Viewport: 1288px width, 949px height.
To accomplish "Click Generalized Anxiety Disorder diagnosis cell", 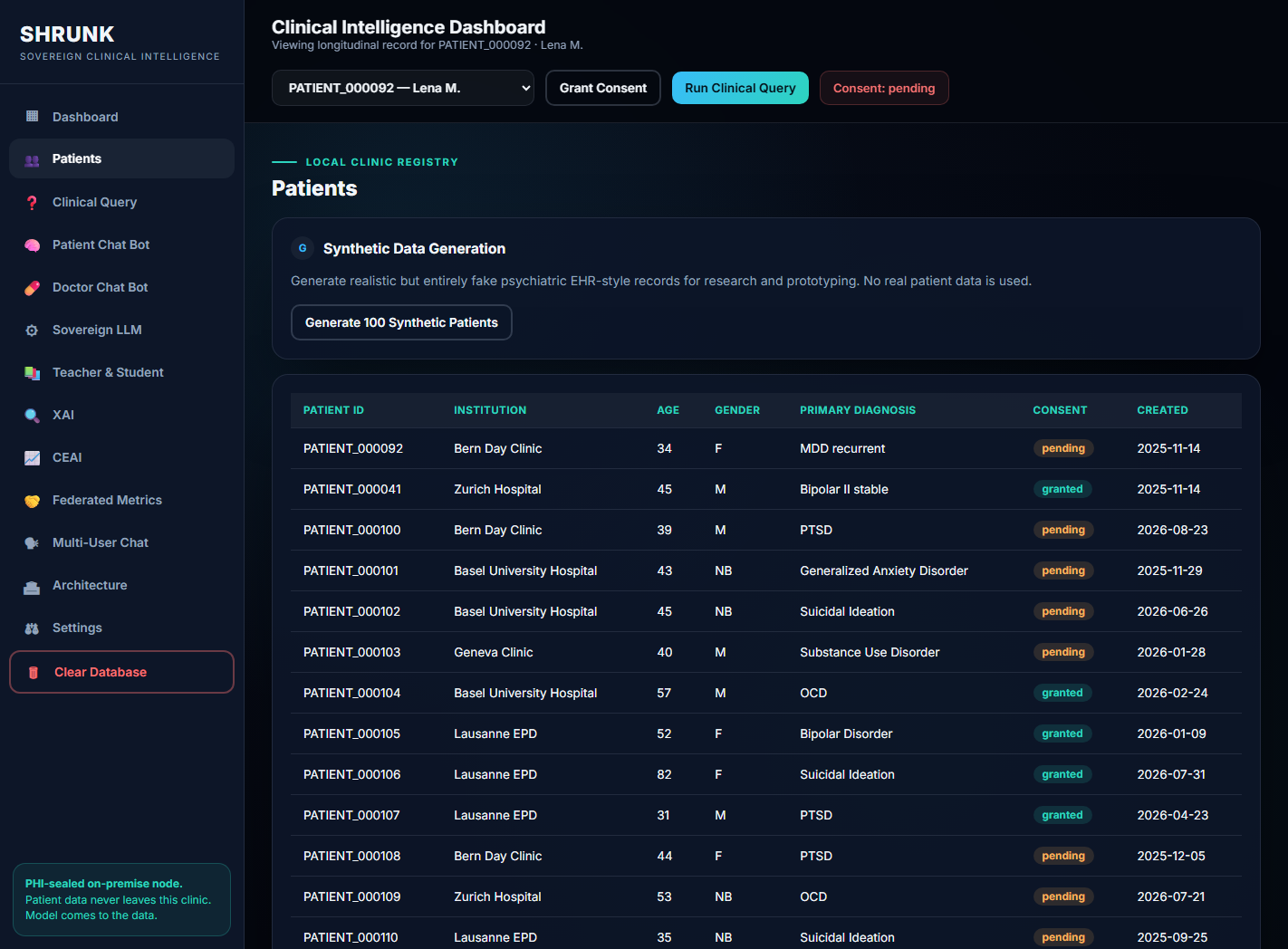I will tap(884, 570).
